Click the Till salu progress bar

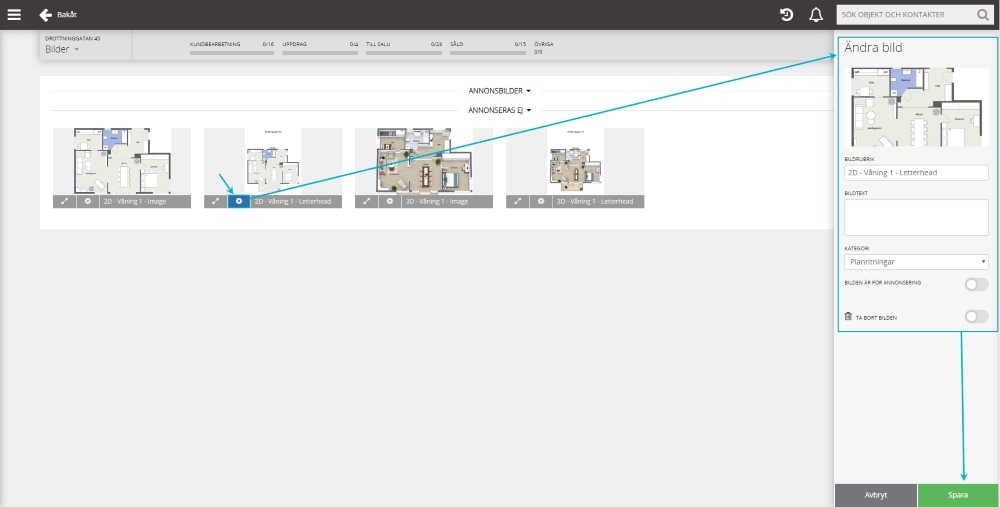[404, 53]
